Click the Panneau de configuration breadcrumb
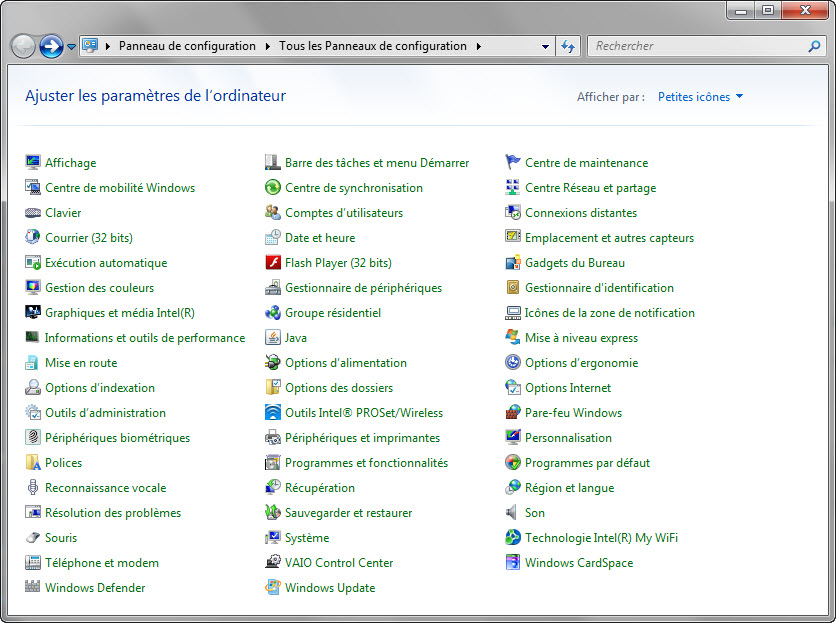Viewport: 836px width, 623px height. pyautogui.click(x=187, y=46)
